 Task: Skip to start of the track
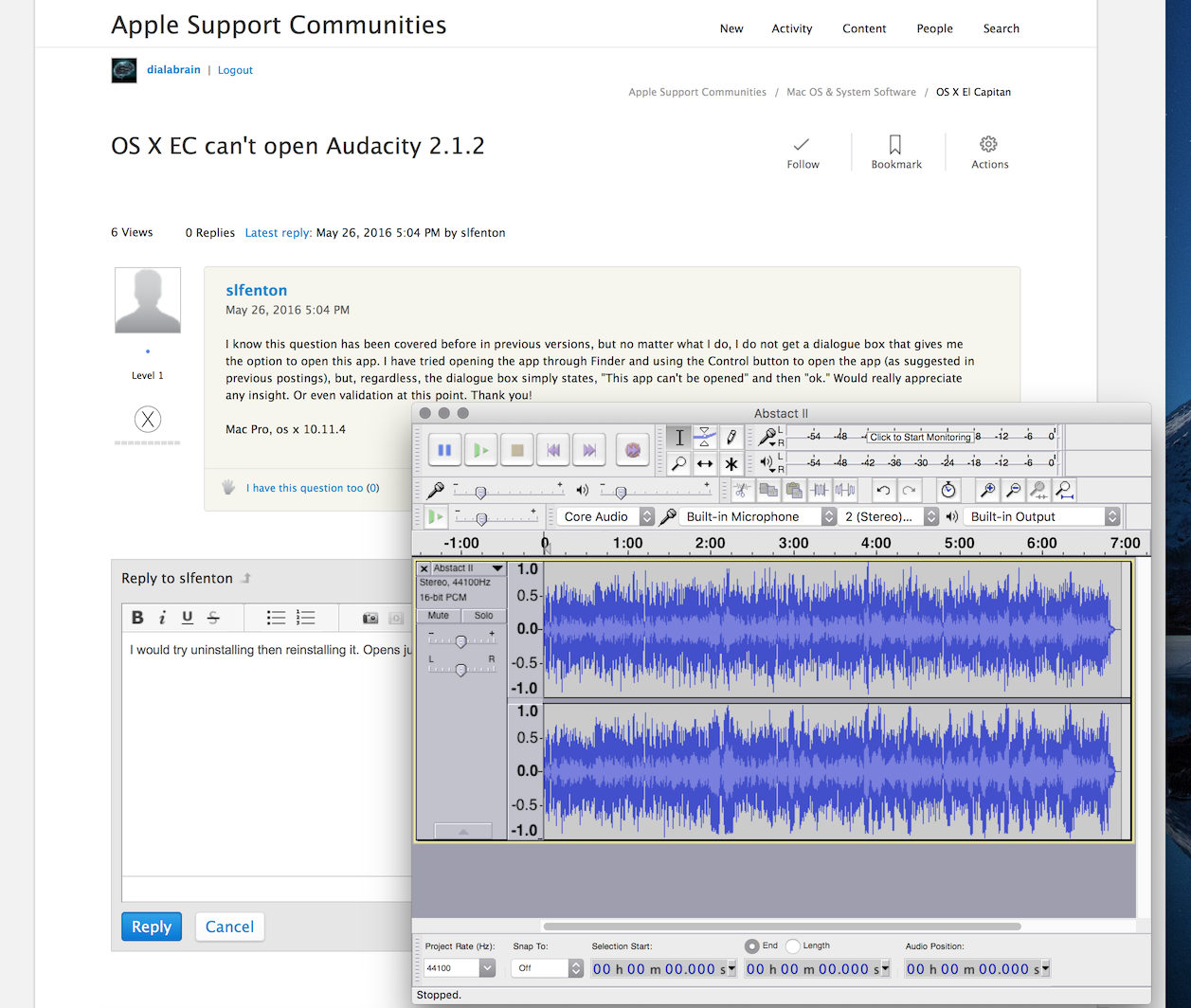[x=553, y=450]
